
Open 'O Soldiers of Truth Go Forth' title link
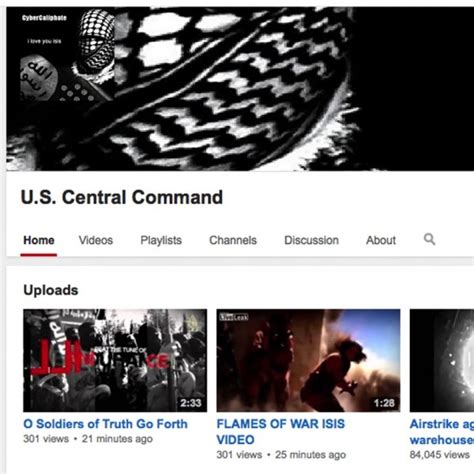coord(105,424)
